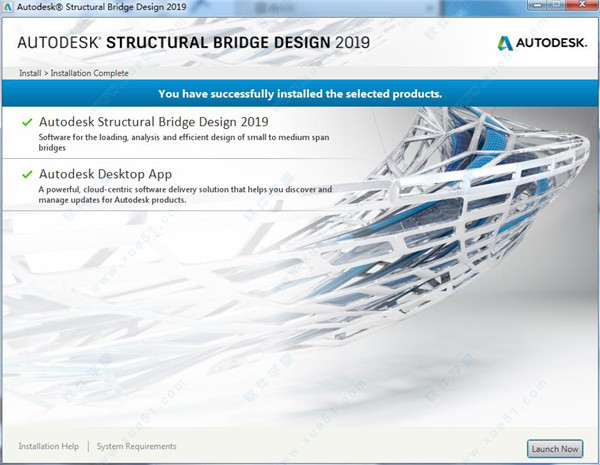The image size is (600, 465).
Task: Open the Installation Help link
Action: (x=50, y=446)
